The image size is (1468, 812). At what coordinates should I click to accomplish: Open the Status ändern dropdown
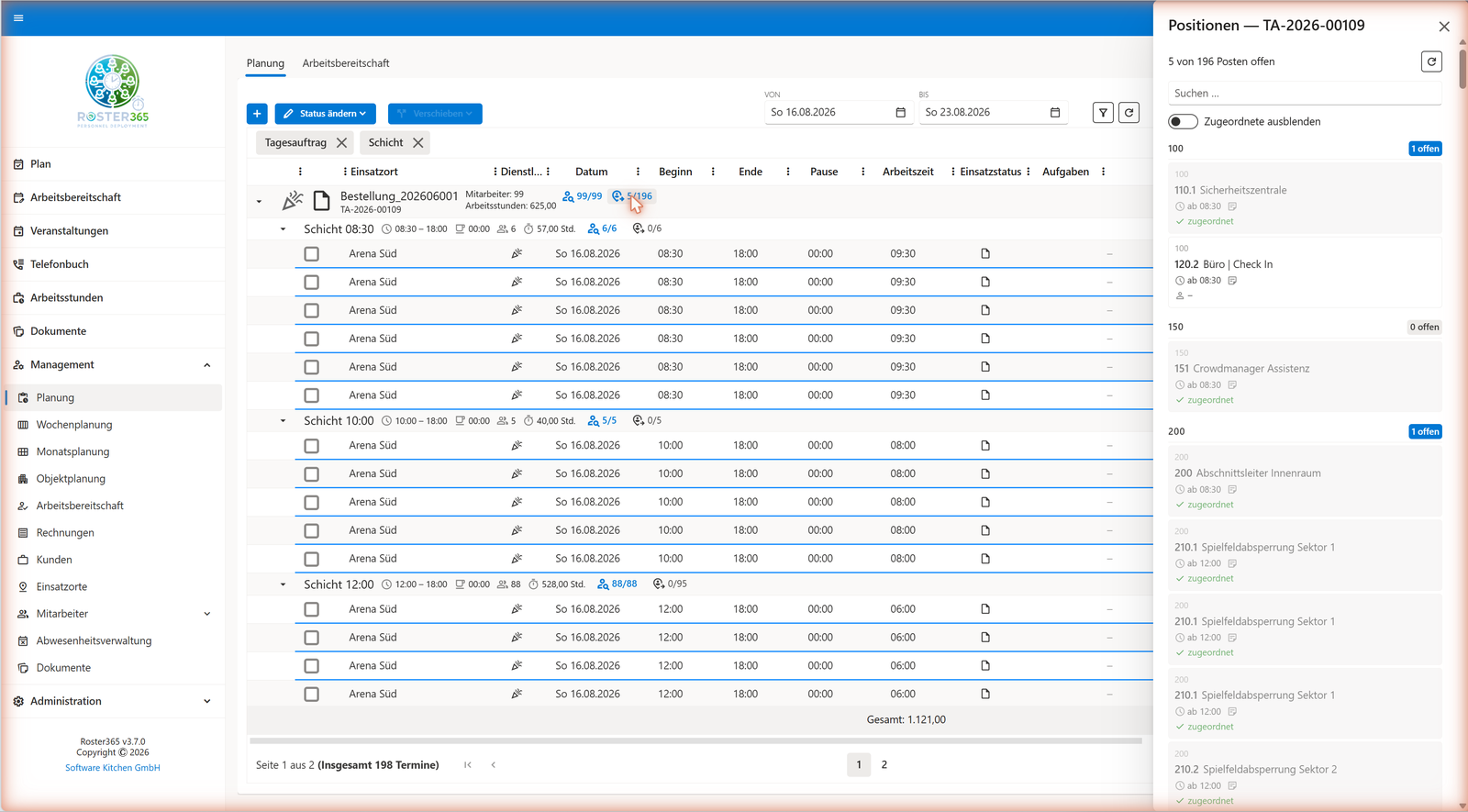click(x=325, y=114)
